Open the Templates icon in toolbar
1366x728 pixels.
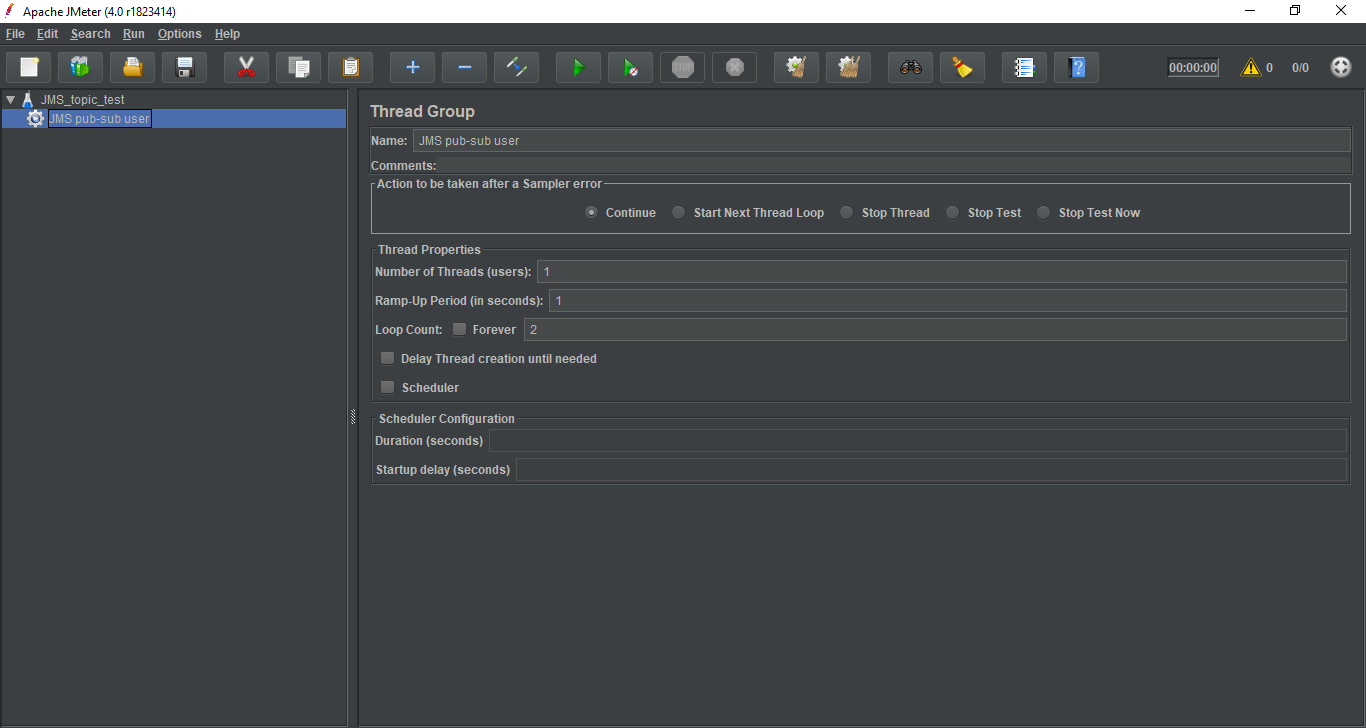coord(80,68)
